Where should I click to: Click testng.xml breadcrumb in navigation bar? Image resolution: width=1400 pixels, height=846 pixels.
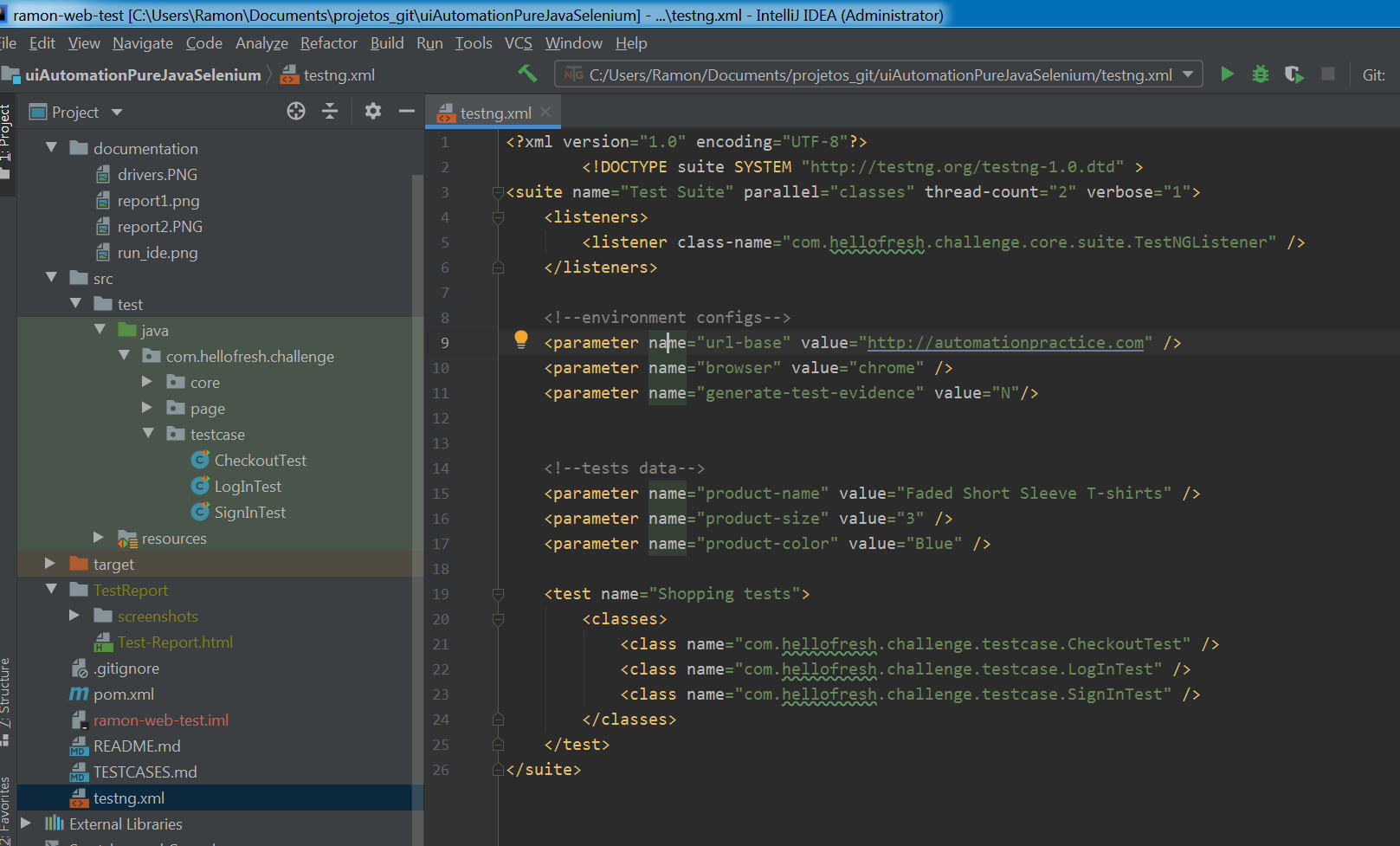coord(339,75)
